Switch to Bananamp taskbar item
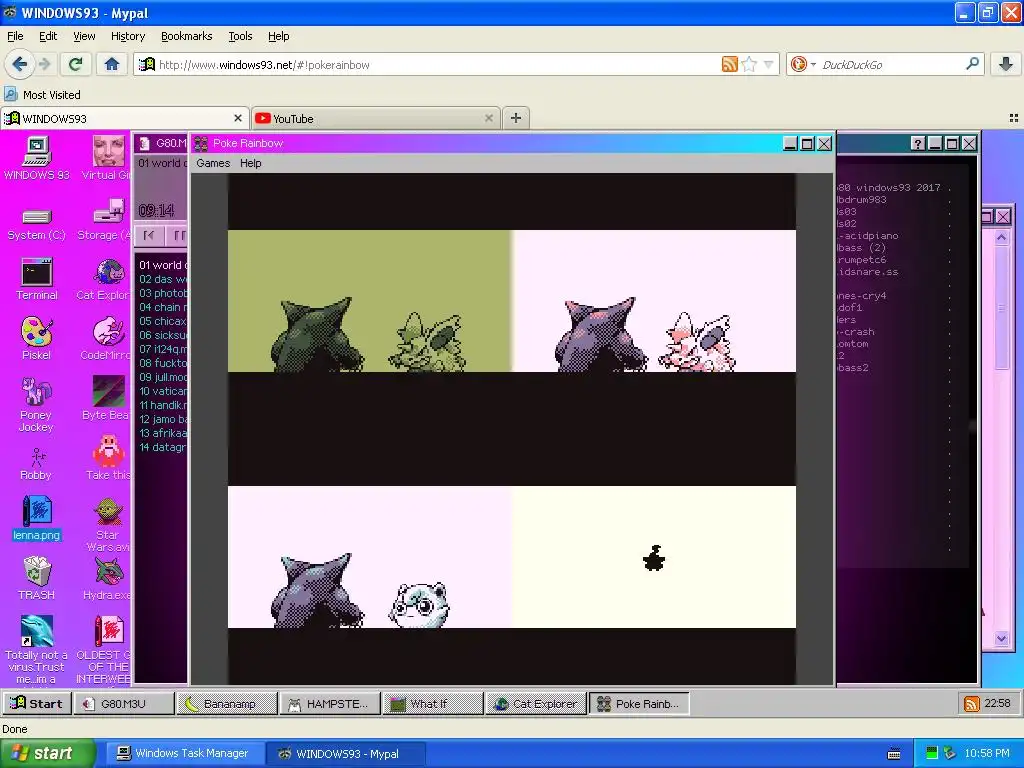 (x=227, y=703)
